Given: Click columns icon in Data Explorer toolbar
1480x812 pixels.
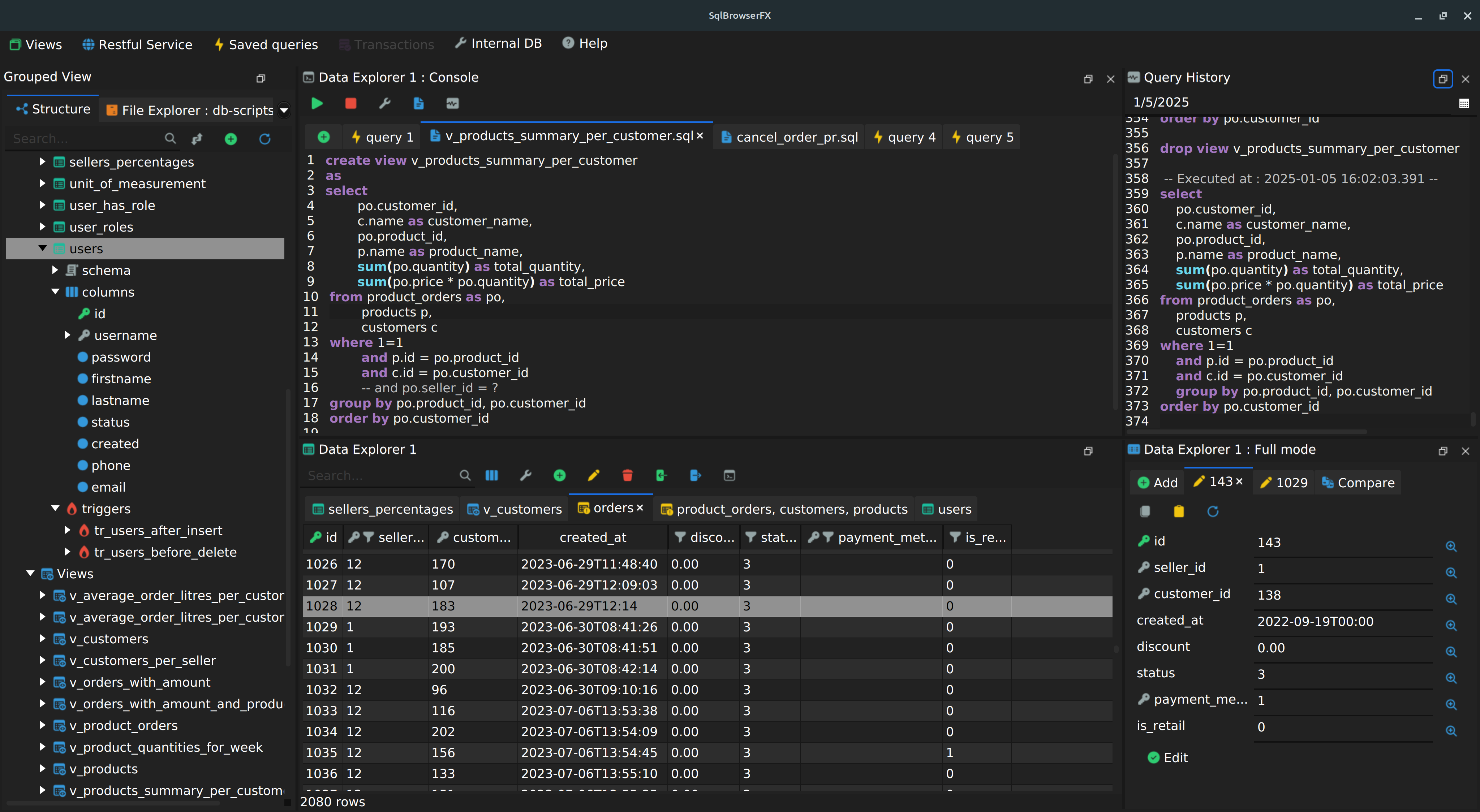Looking at the screenshot, I should click(x=492, y=475).
